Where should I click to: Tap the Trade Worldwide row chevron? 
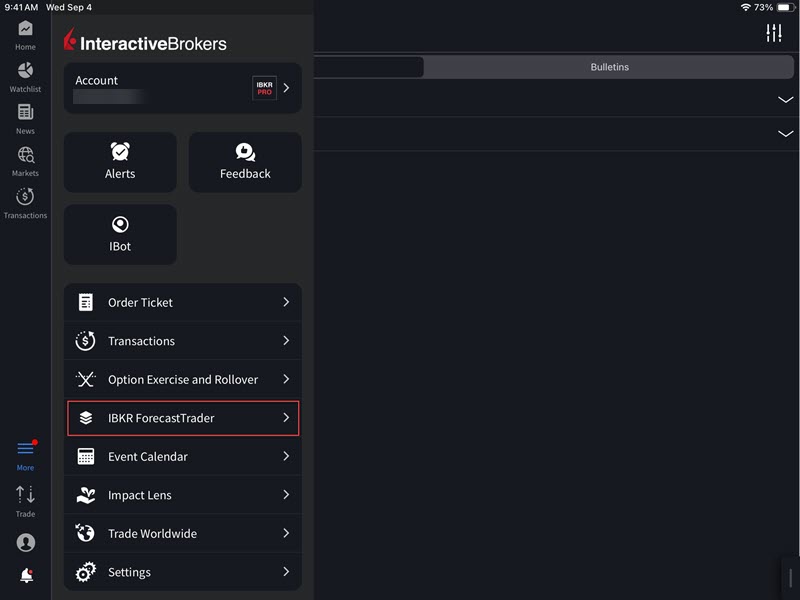[286, 533]
